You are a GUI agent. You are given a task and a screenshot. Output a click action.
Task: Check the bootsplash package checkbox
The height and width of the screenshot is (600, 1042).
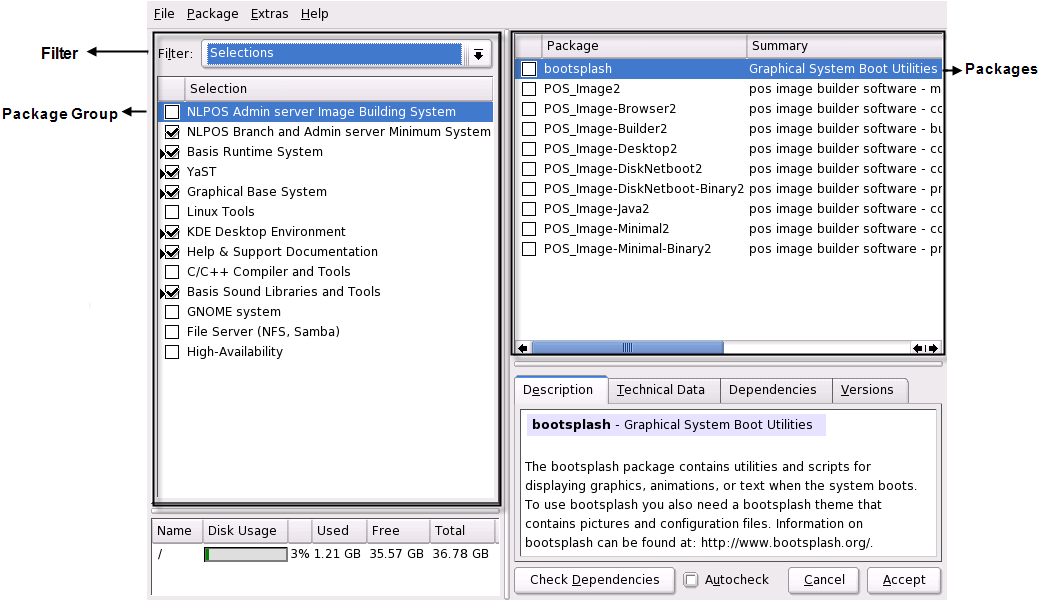[529, 68]
